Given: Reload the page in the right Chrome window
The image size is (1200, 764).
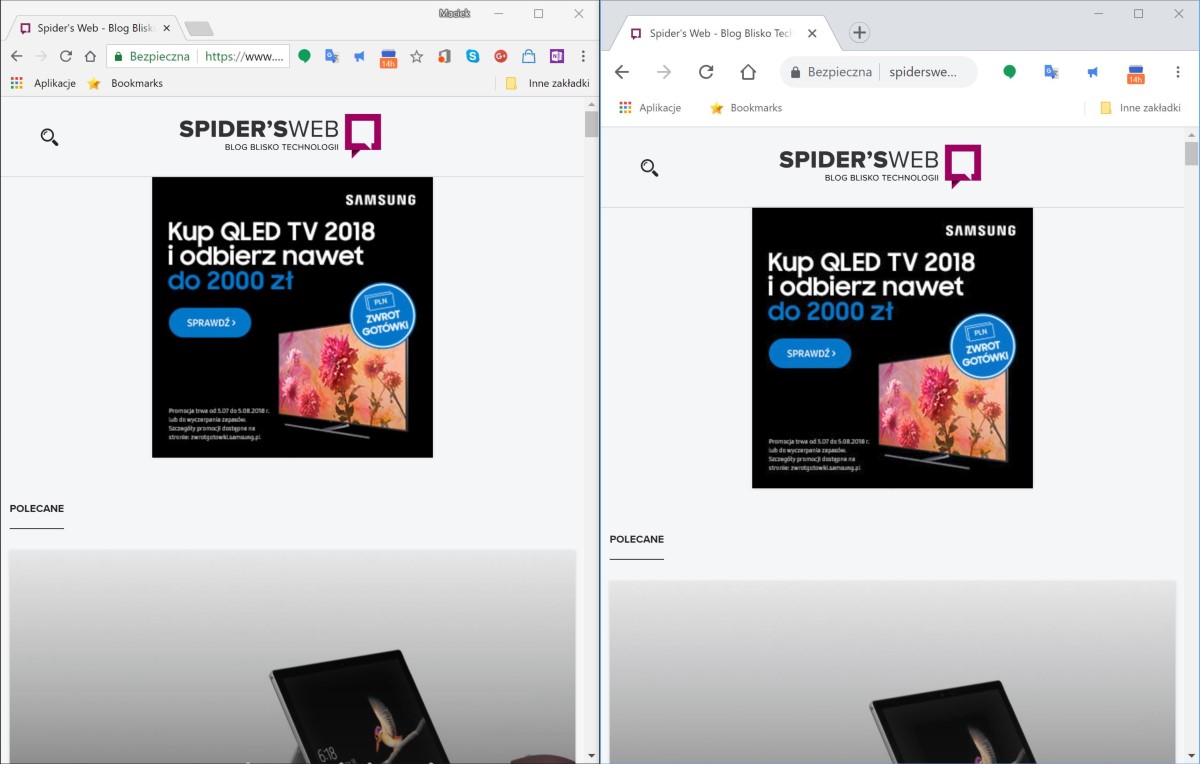Looking at the screenshot, I should pyautogui.click(x=706, y=72).
